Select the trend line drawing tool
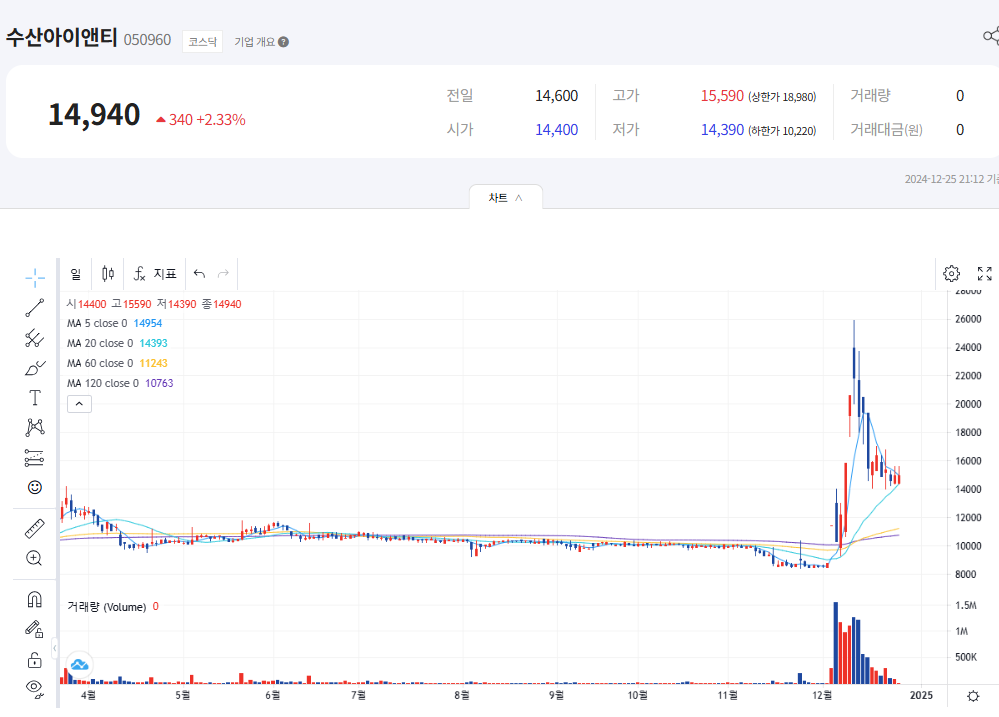The image size is (999, 717). [35, 308]
